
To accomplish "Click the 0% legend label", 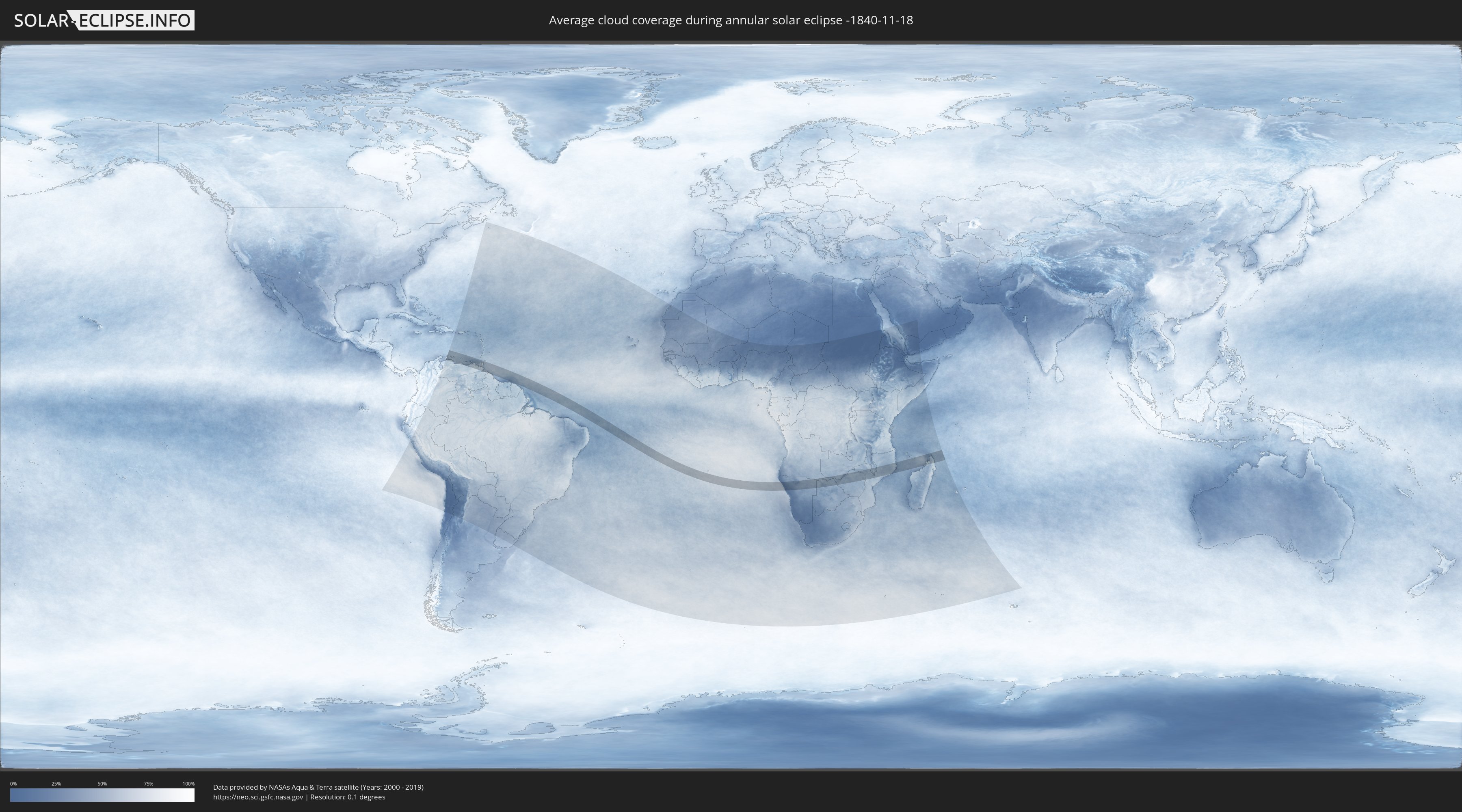I will [x=13, y=784].
